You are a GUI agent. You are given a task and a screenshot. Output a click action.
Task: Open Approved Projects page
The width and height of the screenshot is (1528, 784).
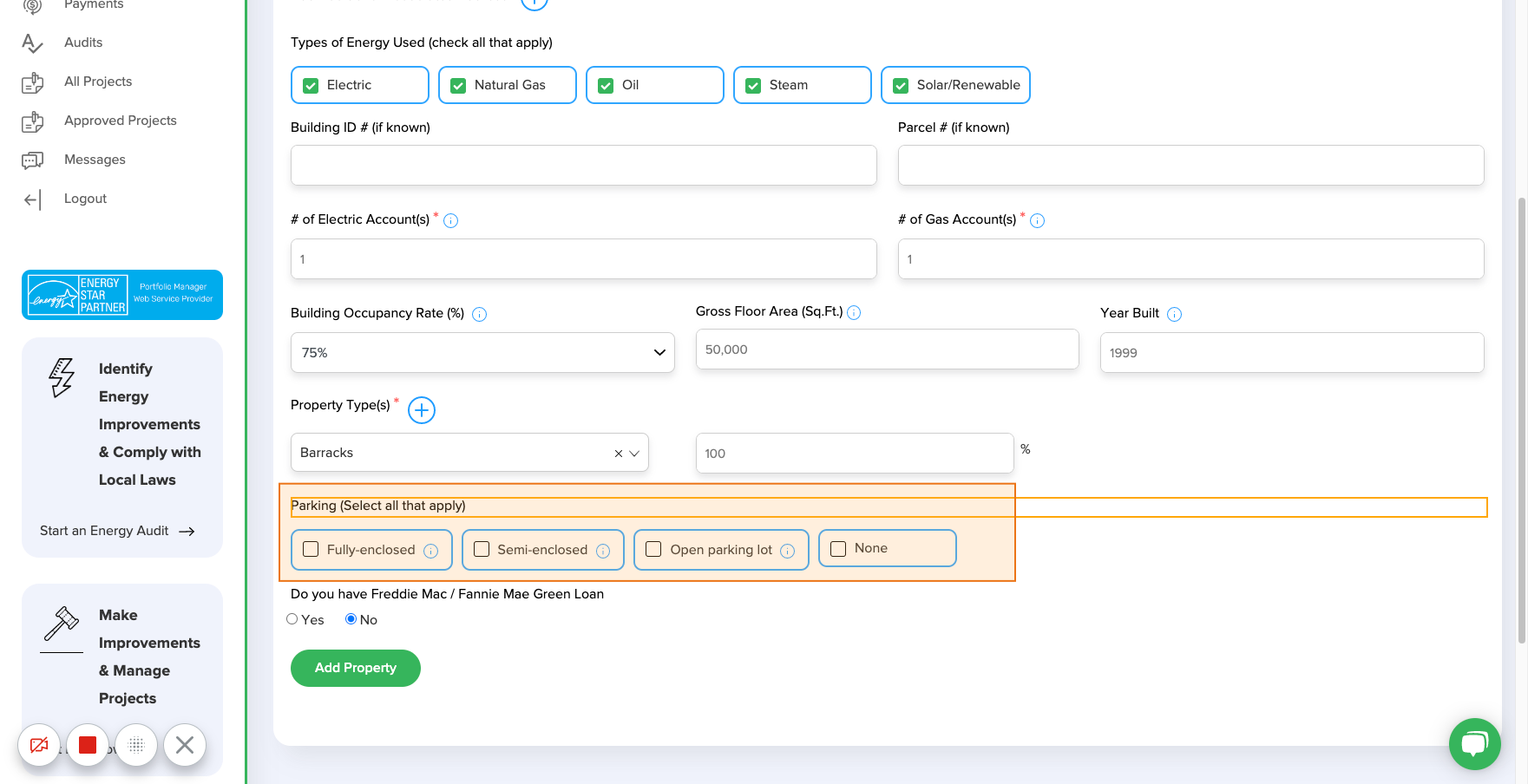(121, 121)
